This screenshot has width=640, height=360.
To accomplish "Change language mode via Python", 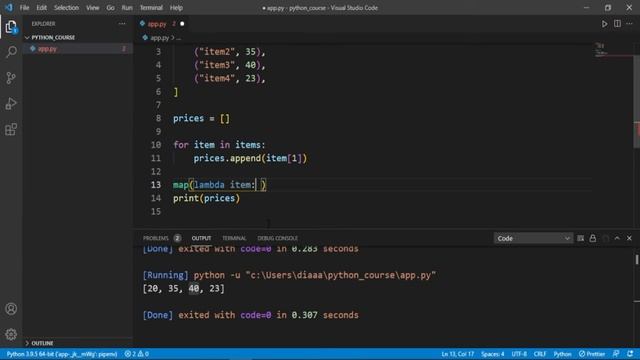I will (562, 354).
